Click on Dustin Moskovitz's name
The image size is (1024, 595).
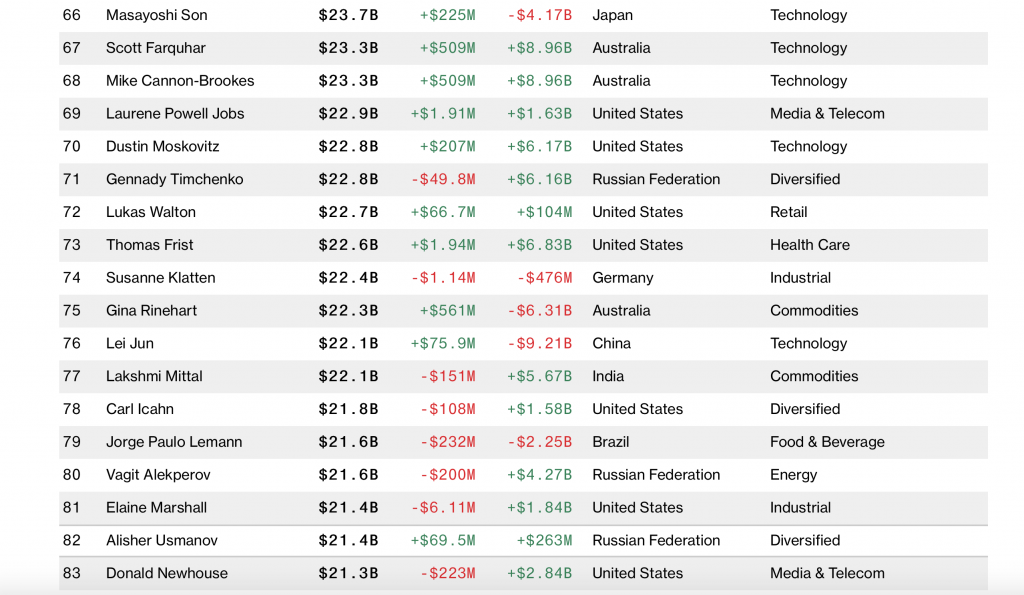pos(162,147)
